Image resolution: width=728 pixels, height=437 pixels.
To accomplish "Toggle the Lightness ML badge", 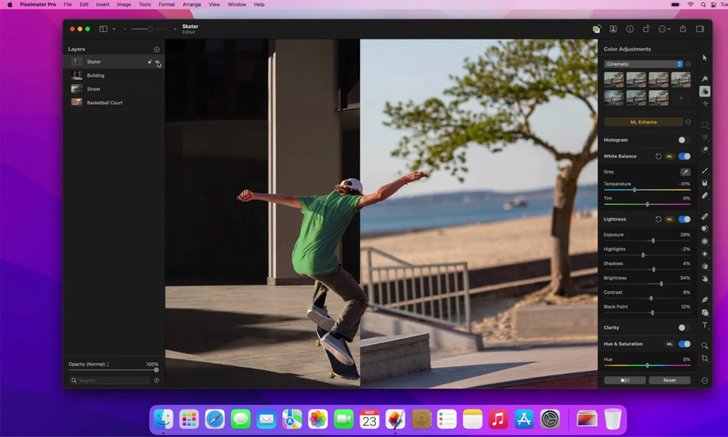I will click(670, 219).
